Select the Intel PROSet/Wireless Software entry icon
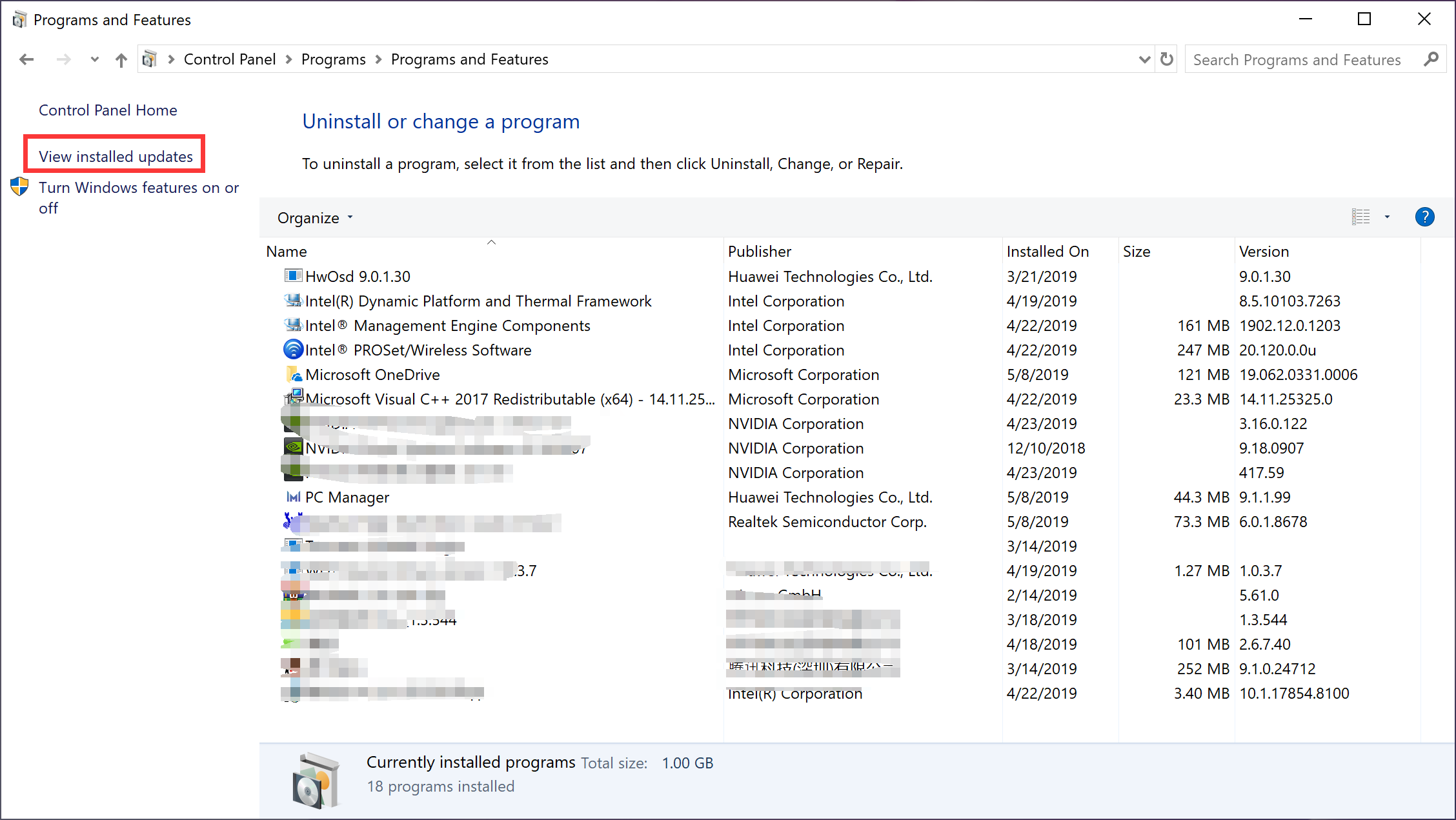The image size is (1456, 820). [x=294, y=350]
